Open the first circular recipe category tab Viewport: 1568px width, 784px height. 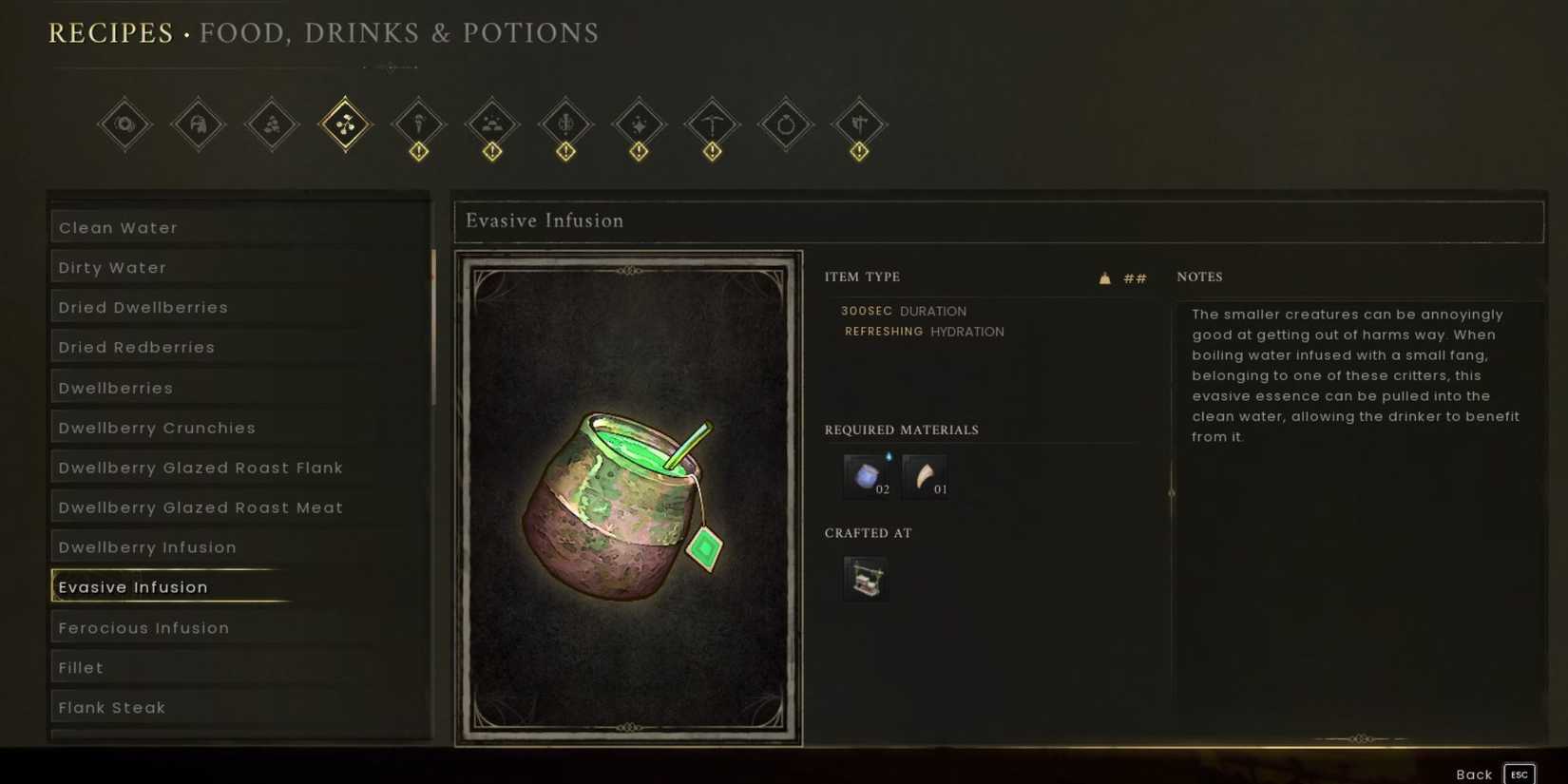[x=124, y=124]
